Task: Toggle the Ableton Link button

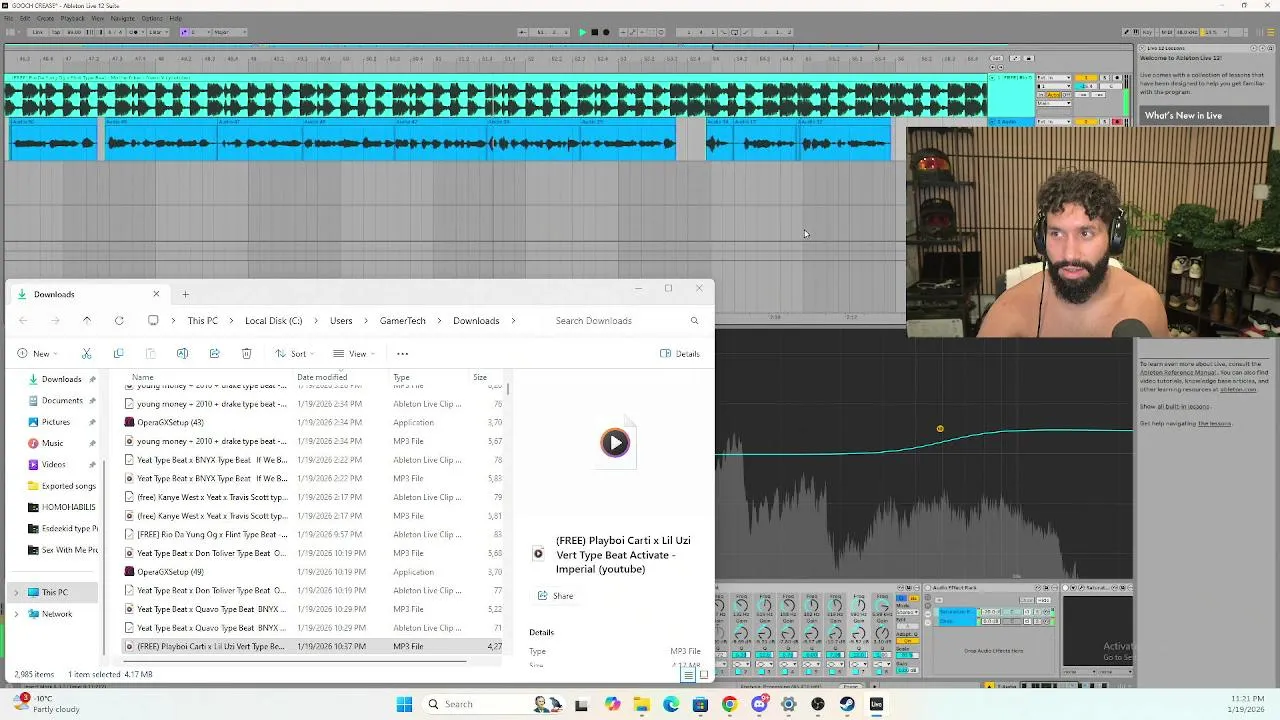Action: click(38, 32)
